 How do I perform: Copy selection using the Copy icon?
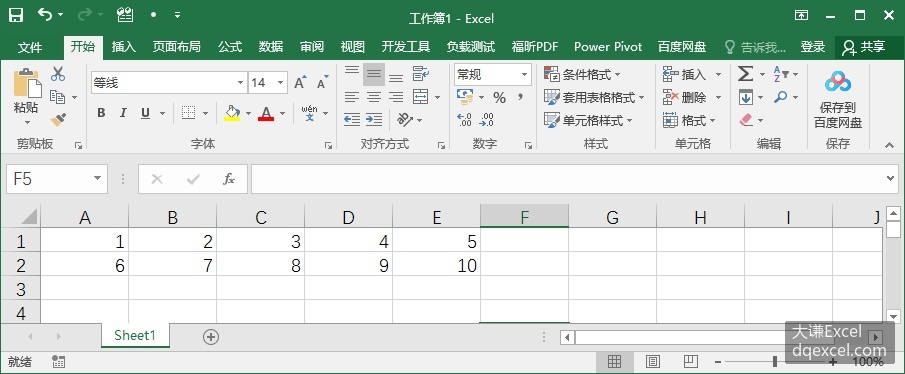click(58, 97)
